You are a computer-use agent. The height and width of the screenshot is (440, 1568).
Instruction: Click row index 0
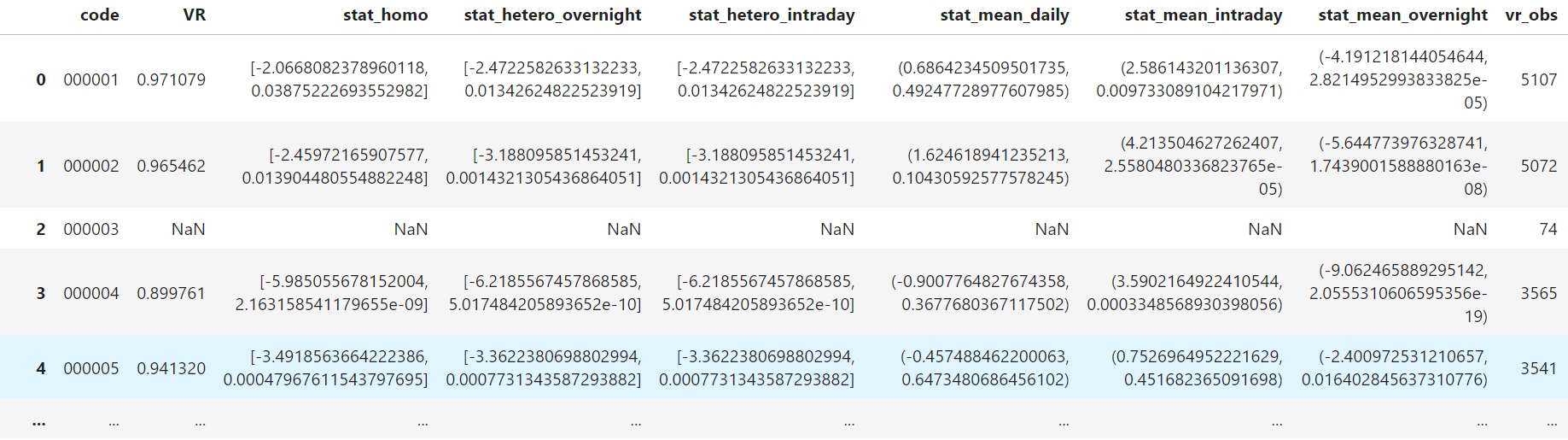coord(40,79)
